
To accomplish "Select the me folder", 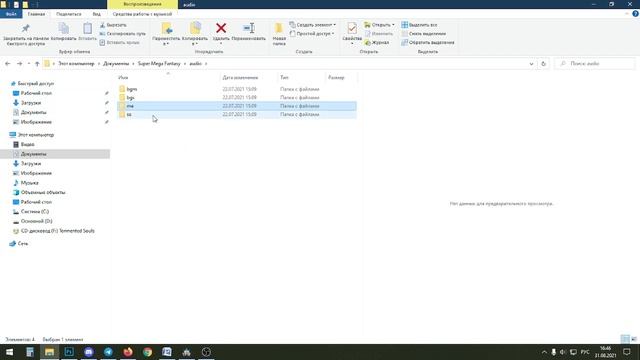I will pyautogui.click(x=237, y=106).
